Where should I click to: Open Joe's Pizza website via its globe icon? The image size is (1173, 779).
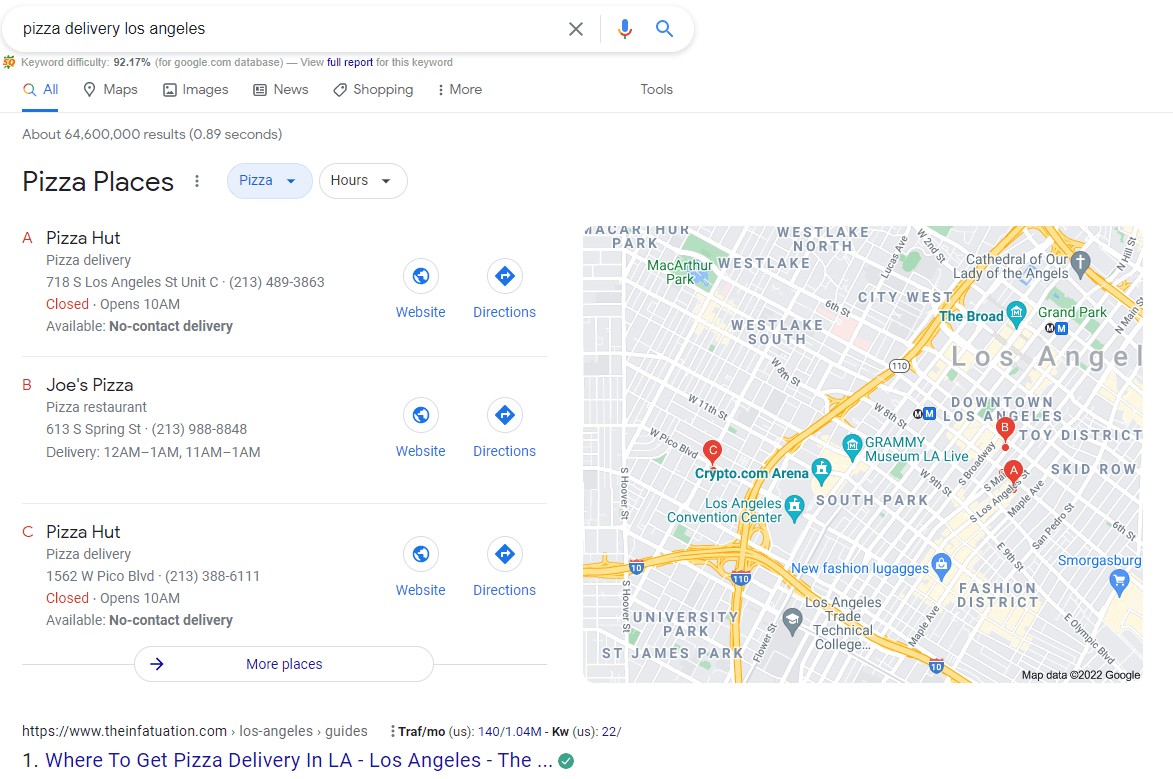[420, 414]
